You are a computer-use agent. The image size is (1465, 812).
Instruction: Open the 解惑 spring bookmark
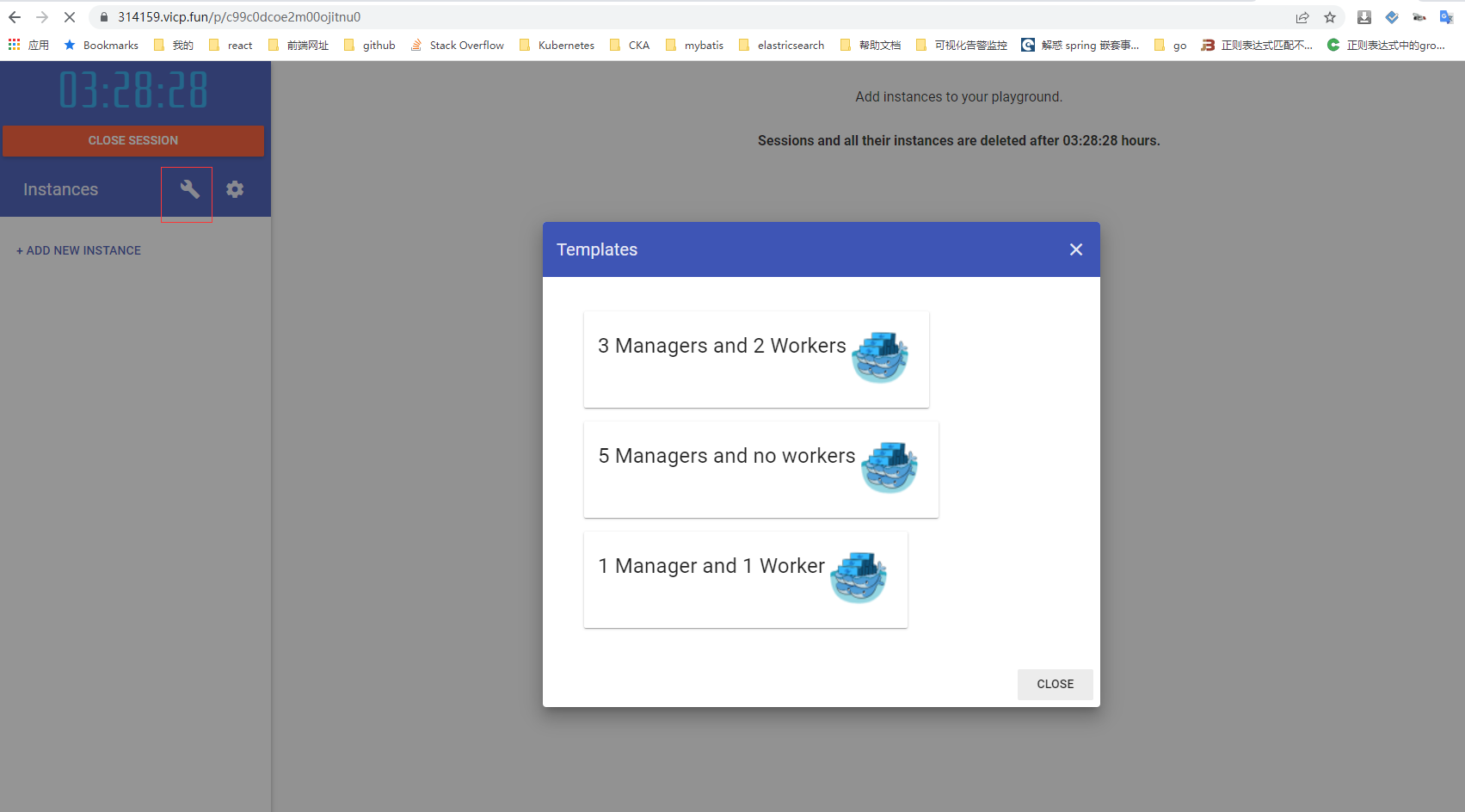coord(1080,45)
